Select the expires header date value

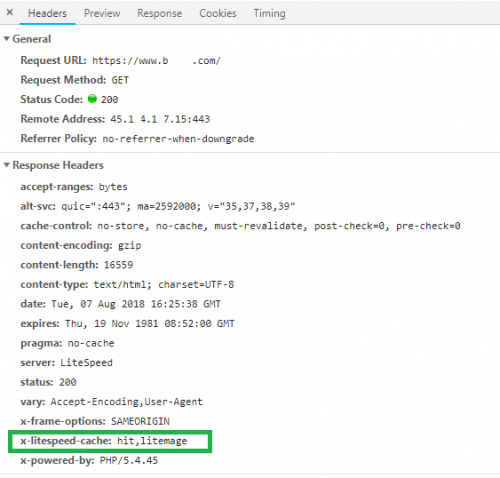150,324
